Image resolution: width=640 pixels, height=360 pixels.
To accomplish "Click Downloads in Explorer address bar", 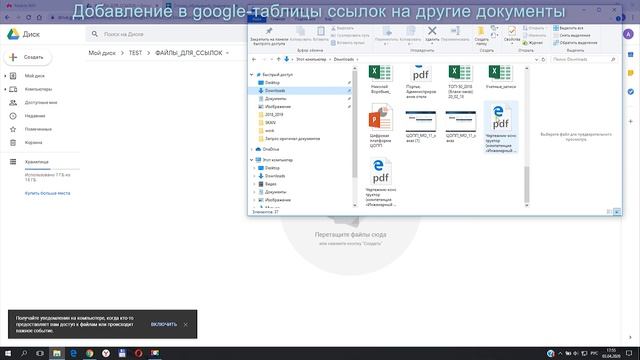I will [344, 60].
